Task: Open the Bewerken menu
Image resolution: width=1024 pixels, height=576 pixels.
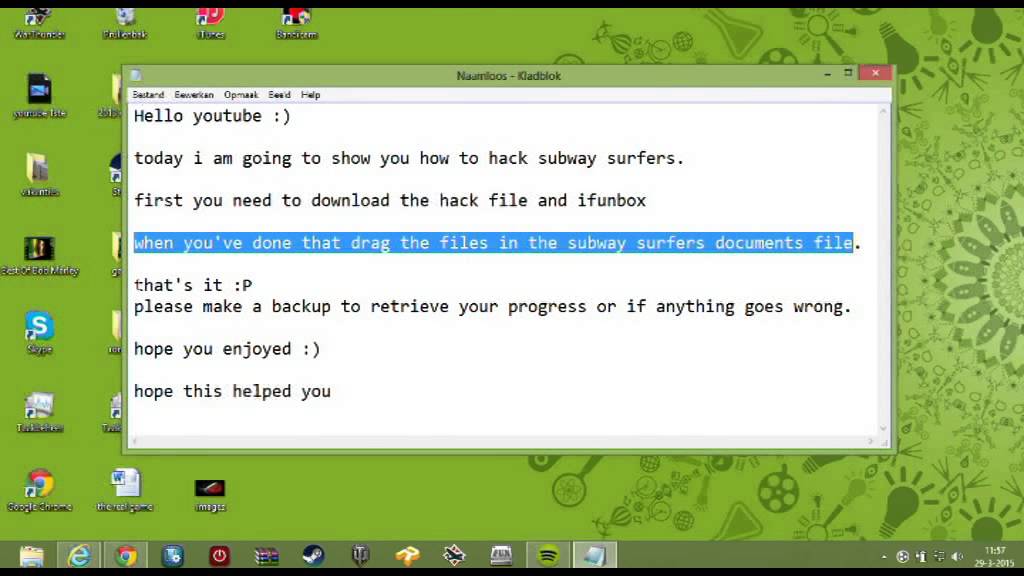Action: (194, 95)
